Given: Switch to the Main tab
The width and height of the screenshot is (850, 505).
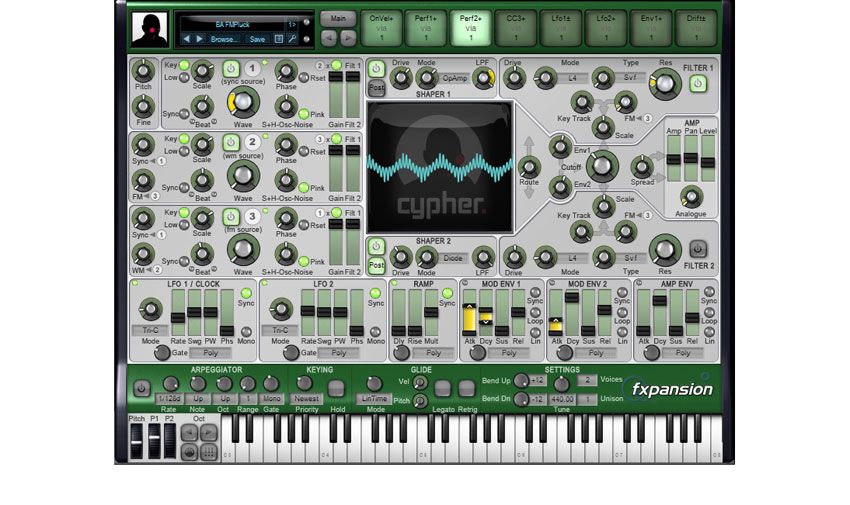Looking at the screenshot, I should pos(338,19).
